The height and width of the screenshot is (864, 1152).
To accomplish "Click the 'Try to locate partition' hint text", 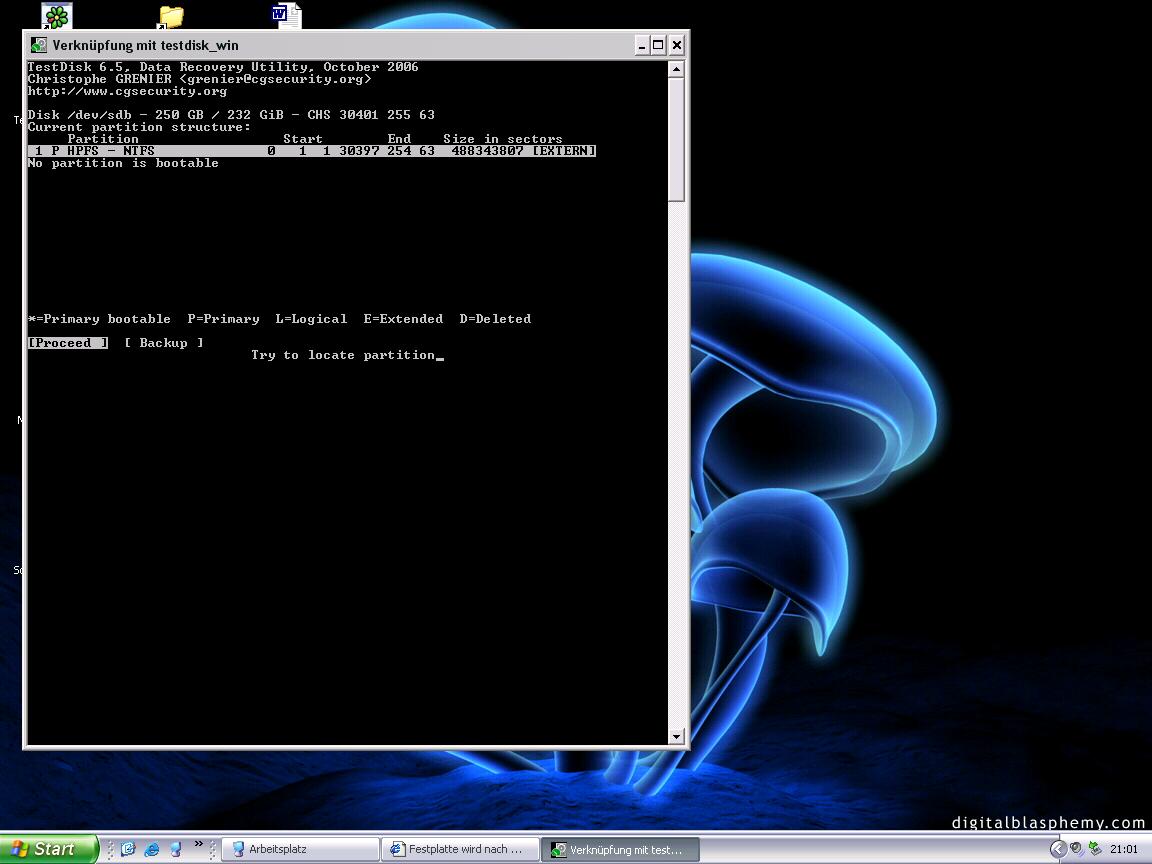I will click(343, 355).
